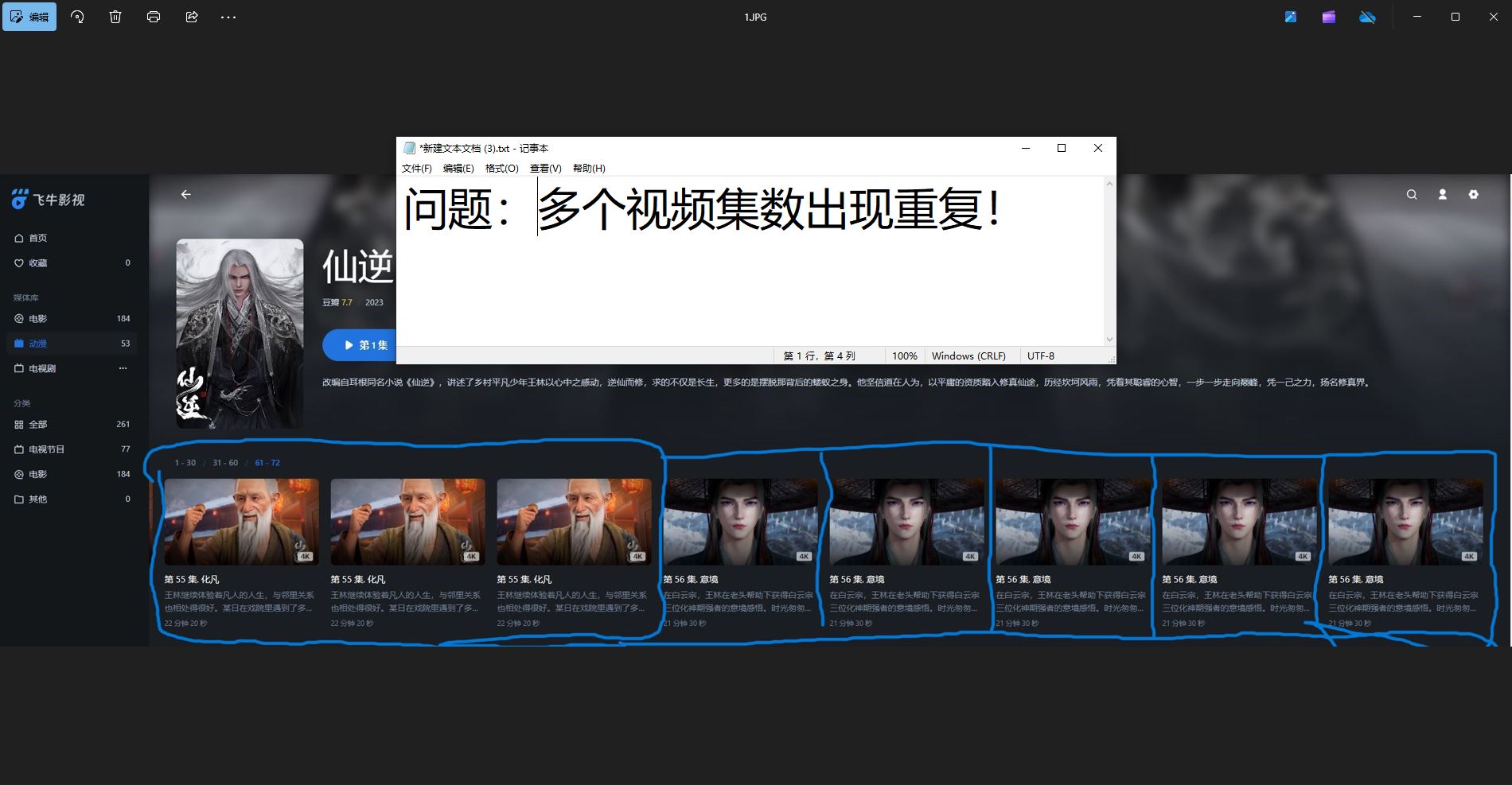Viewport: 1512px width, 785px height.
Task: Open the three-dot more menu in Photos
Action: (228, 17)
